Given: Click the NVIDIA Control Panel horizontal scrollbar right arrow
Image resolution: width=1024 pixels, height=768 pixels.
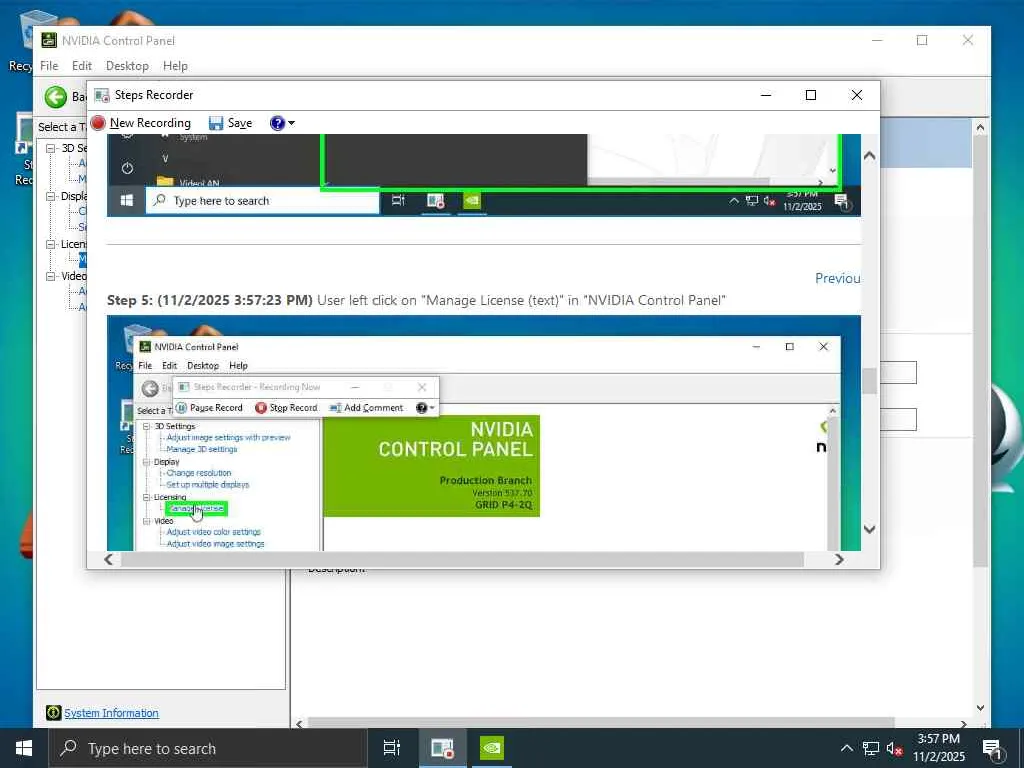Looking at the screenshot, I should coord(963,724).
